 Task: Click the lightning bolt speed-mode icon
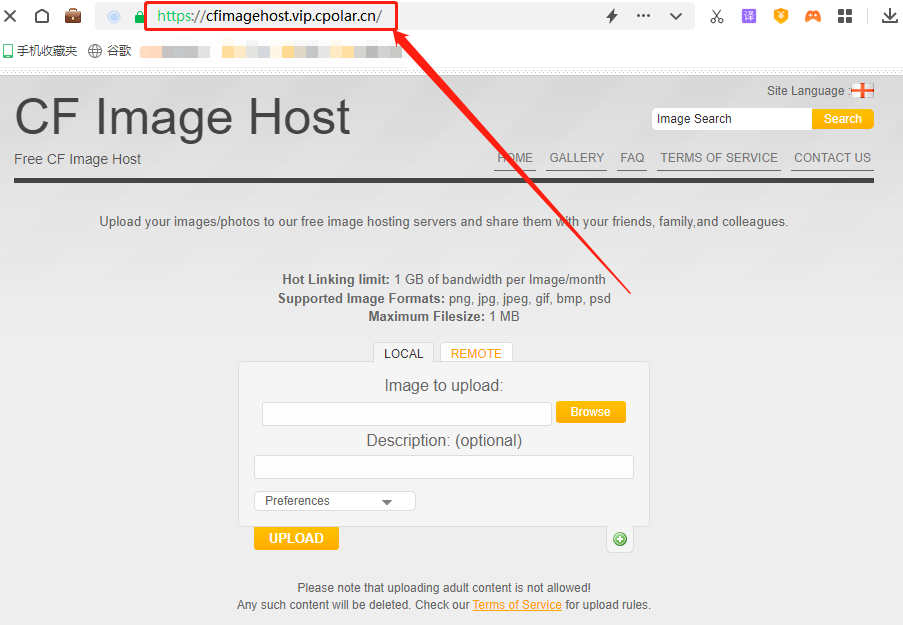tap(612, 16)
